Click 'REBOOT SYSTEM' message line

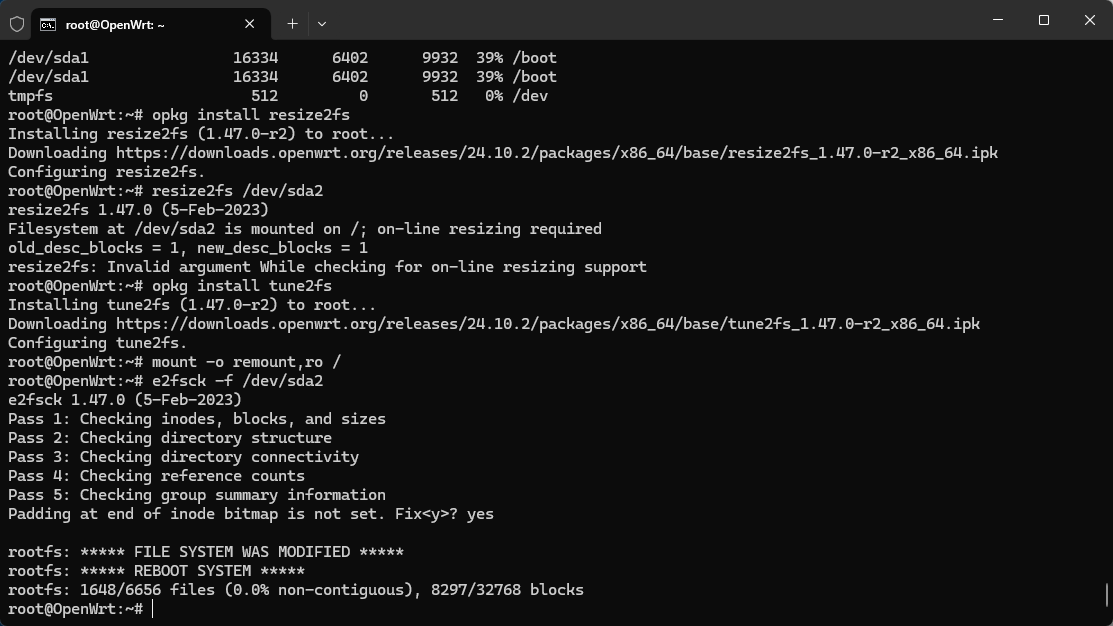(156, 571)
